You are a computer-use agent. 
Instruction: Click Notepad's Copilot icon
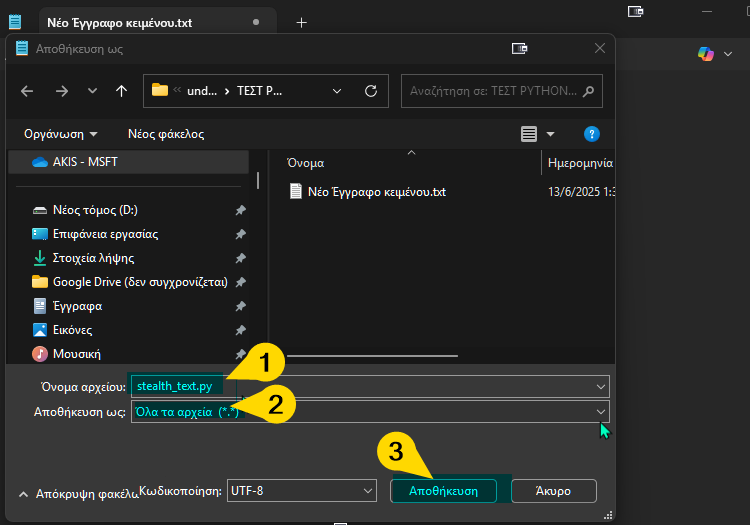706,54
